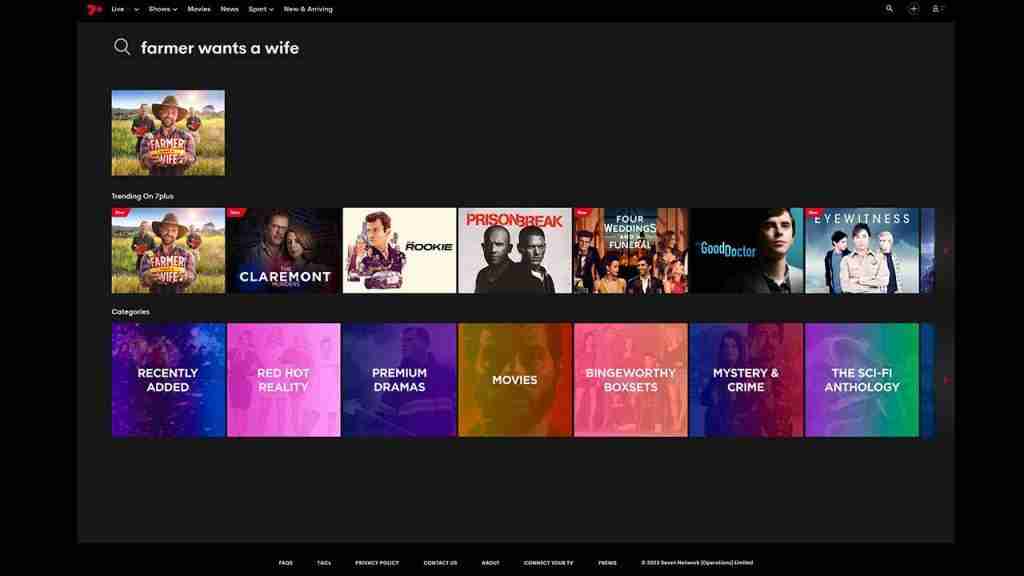Expand the Sport dropdown menu
1024x576 pixels.
point(261,9)
